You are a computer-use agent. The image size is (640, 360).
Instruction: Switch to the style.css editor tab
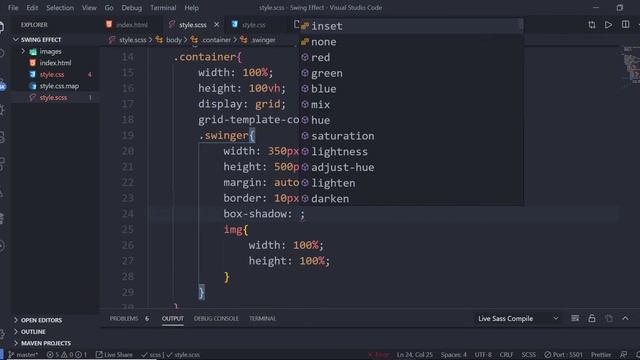[253, 25]
